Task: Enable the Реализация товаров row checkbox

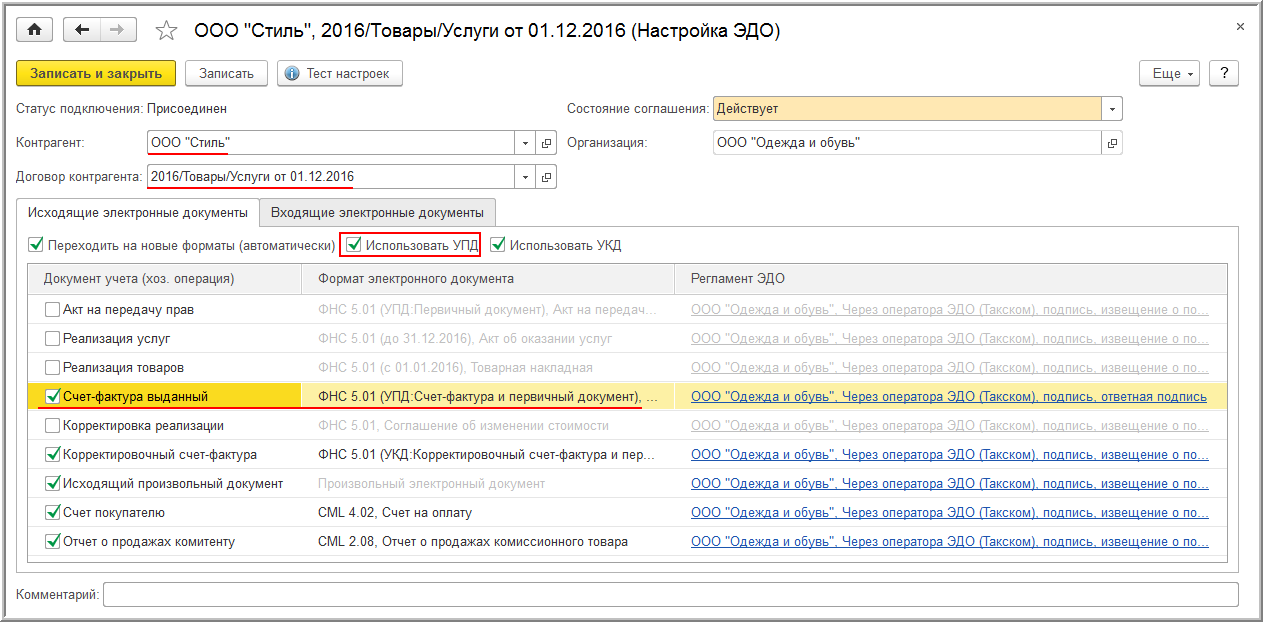Action: point(52,368)
